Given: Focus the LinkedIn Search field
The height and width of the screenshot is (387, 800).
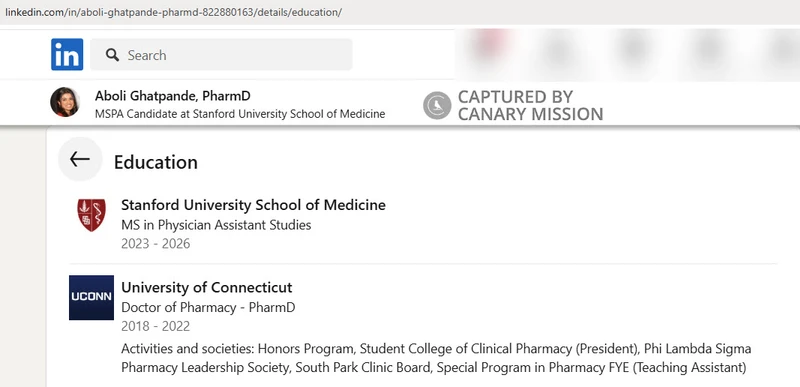Looking at the screenshot, I should pyautogui.click(x=221, y=55).
